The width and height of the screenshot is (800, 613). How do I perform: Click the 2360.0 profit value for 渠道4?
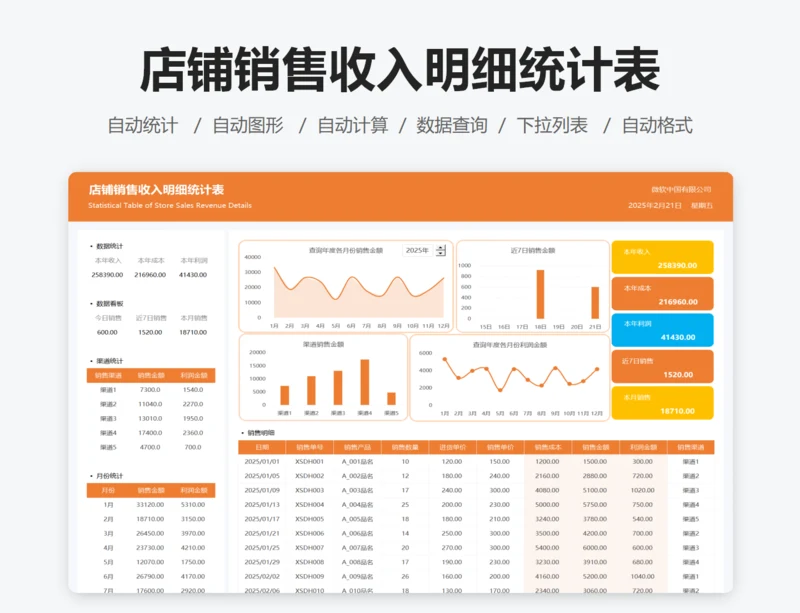193,432
